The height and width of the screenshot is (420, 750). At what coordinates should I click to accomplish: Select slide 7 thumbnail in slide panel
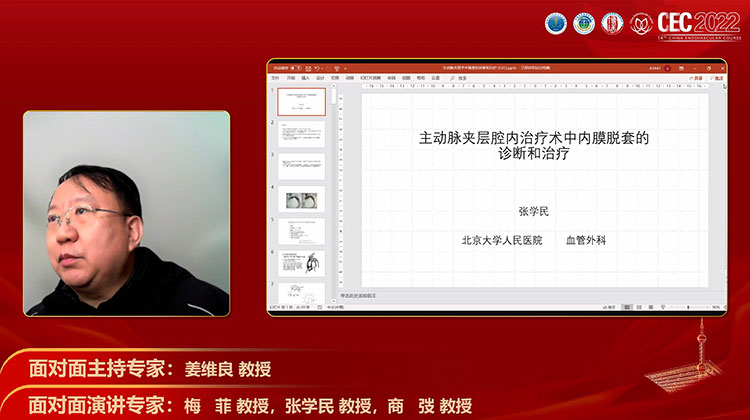pyautogui.click(x=301, y=292)
